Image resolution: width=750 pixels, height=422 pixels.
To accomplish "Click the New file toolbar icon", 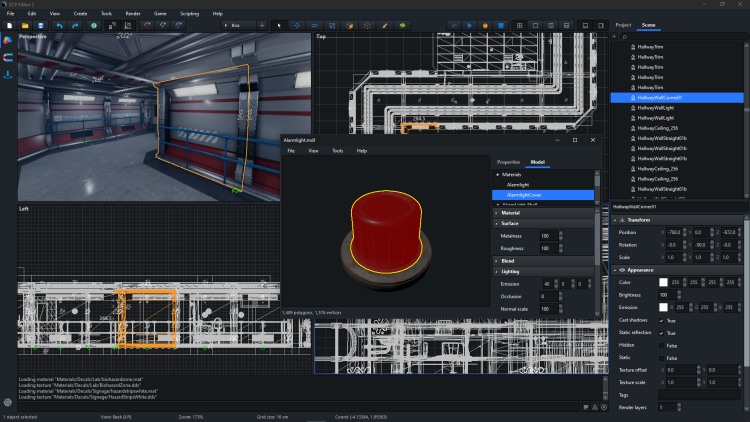I will click(8, 24).
